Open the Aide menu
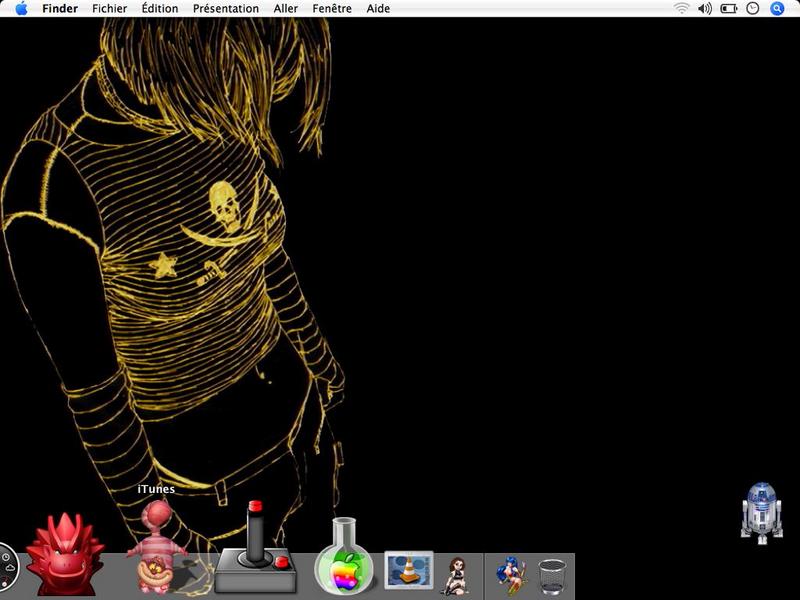Image resolution: width=800 pixels, height=600 pixels. (378, 8)
